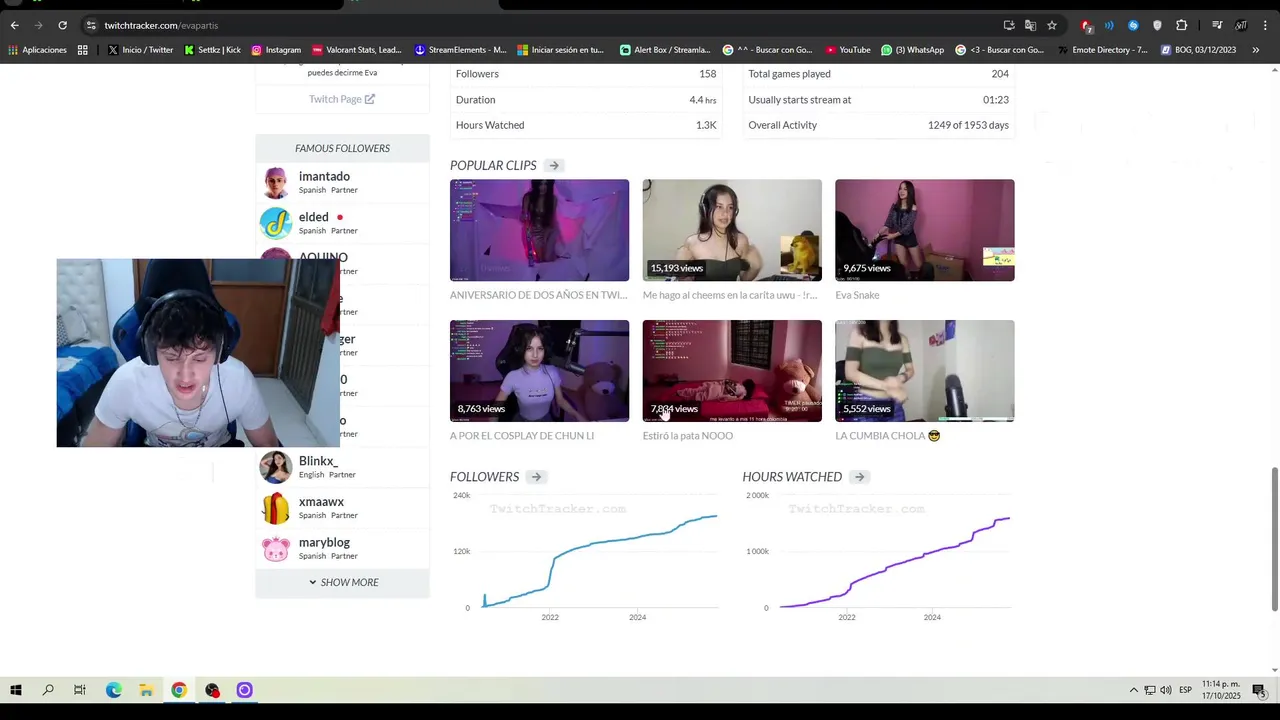This screenshot has height=720, width=1280.
Task: Play the clip with 8,763 views
Action: [x=539, y=371]
